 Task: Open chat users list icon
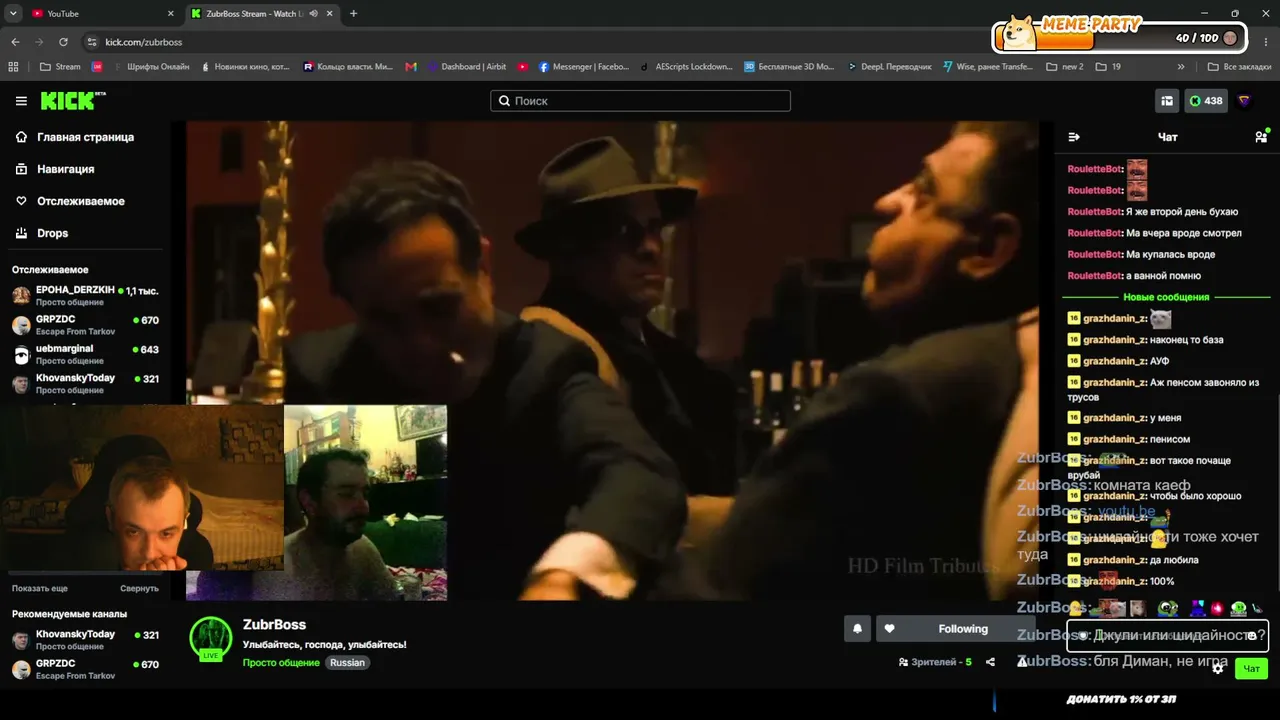tap(1261, 137)
